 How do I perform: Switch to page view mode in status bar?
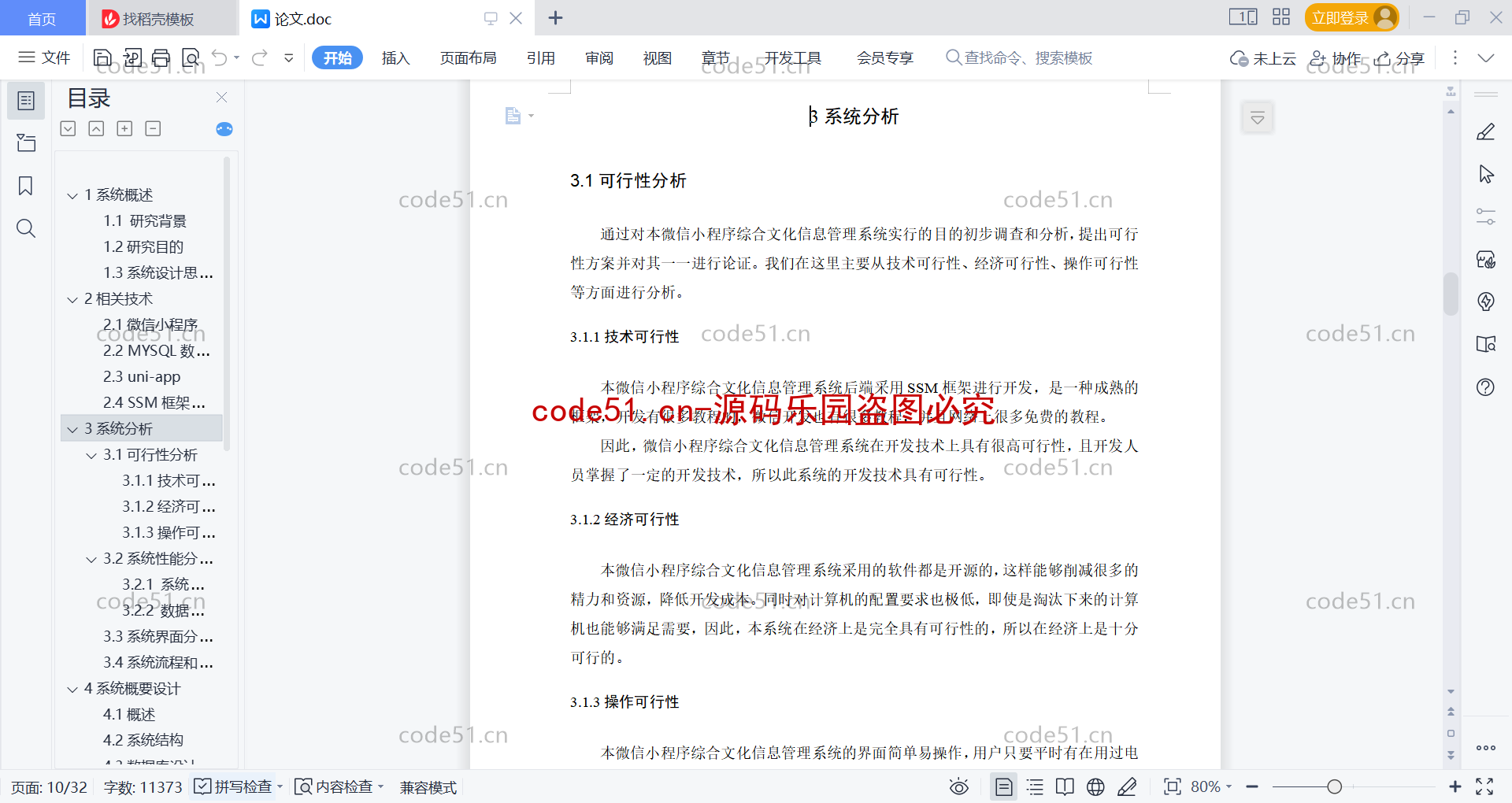[x=1003, y=786]
